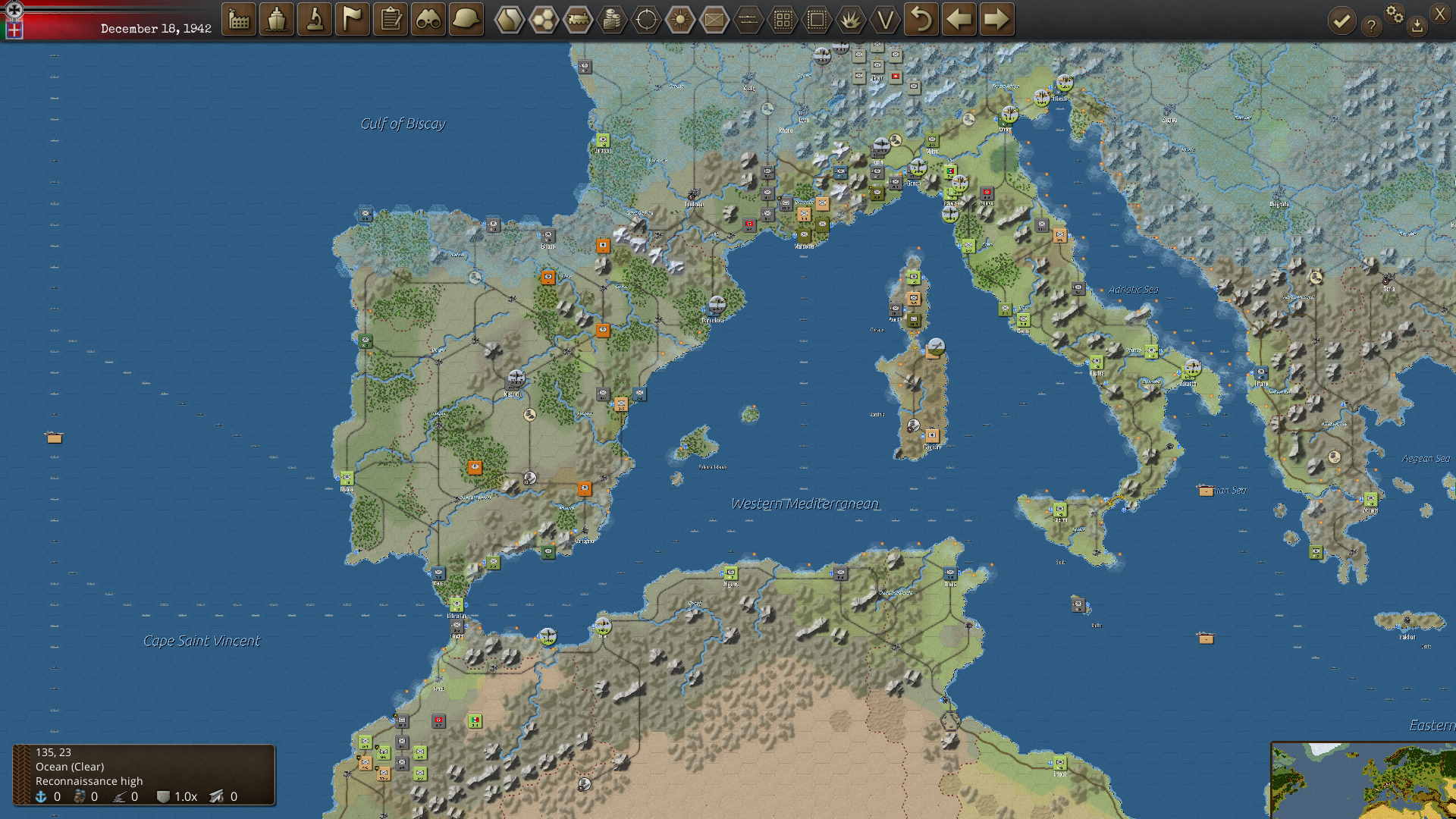Open settings gears icon
The height and width of the screenshot is (819, 1456).
pyautogui.click(x=1395, y=14)
